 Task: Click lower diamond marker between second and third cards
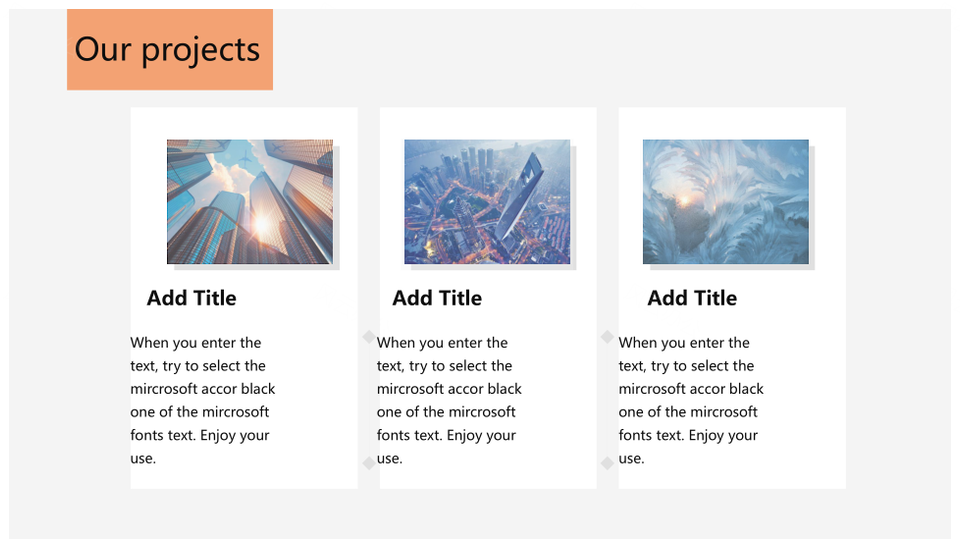607,463
